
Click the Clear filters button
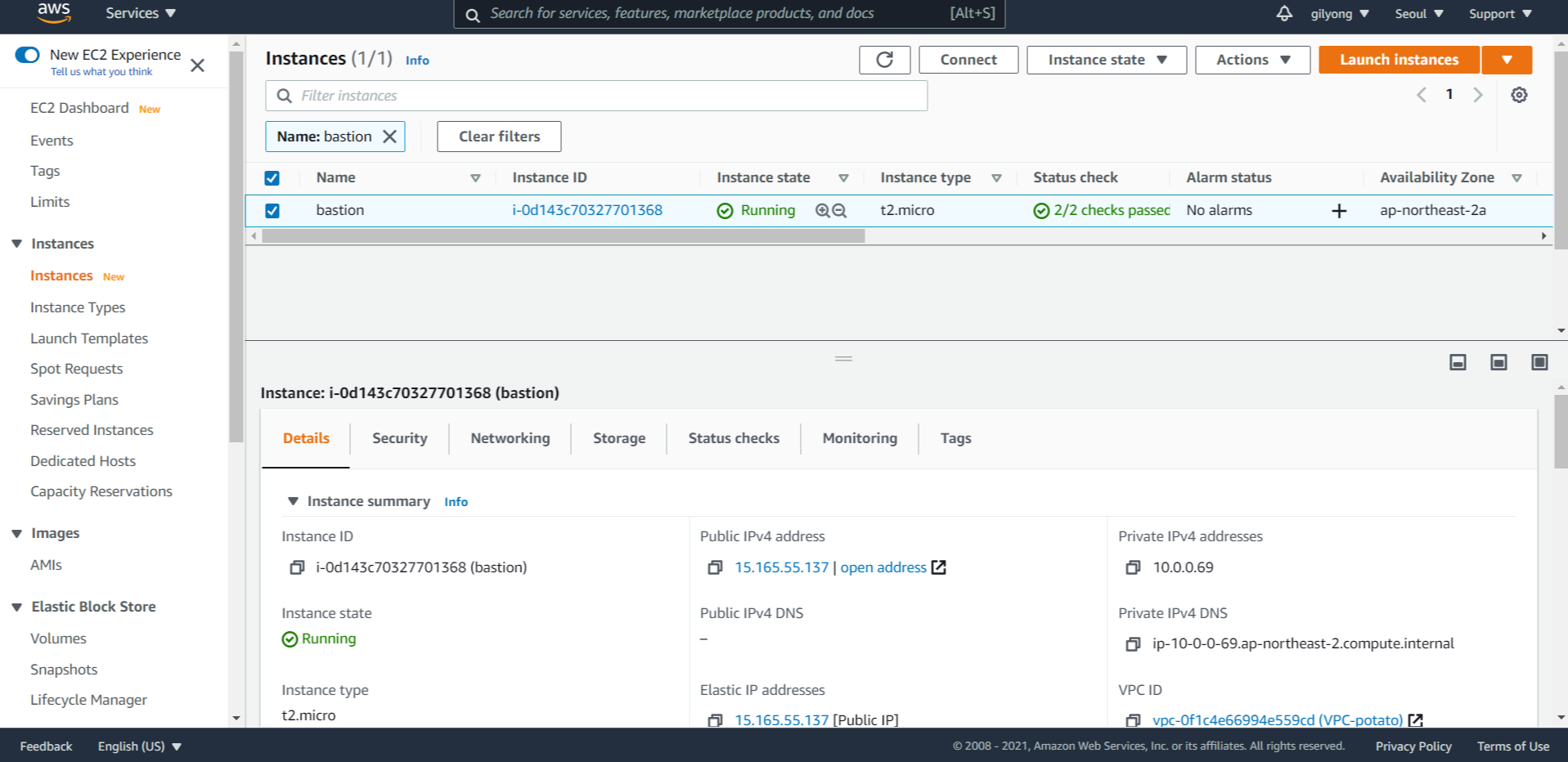(499, 137)
